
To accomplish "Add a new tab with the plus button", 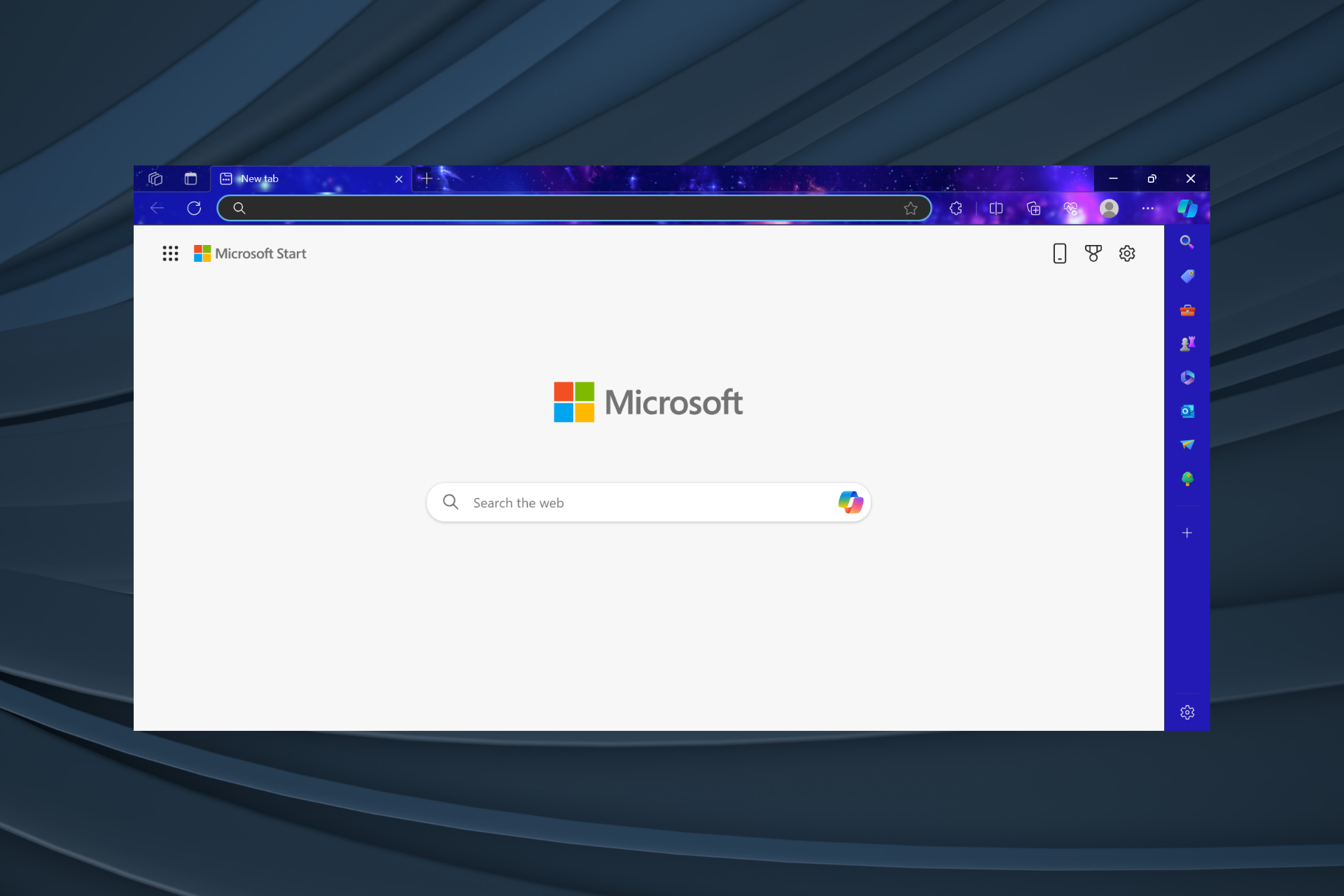I will click(426, 178).
